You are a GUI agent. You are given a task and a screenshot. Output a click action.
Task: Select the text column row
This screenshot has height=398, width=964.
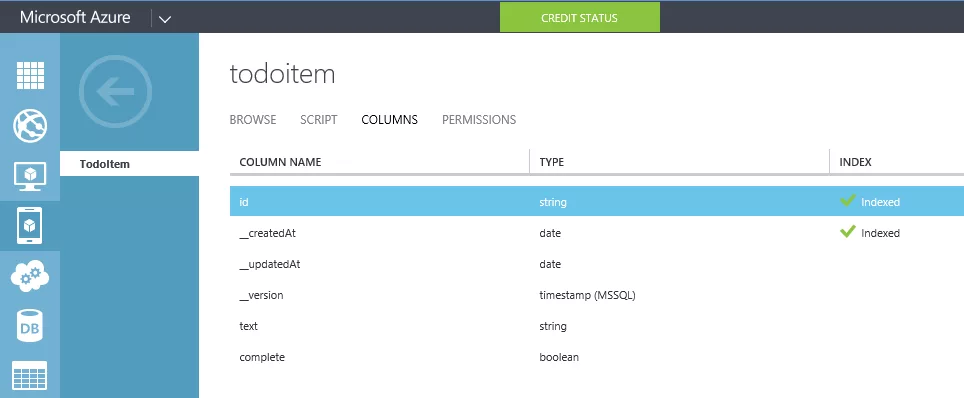597,326
